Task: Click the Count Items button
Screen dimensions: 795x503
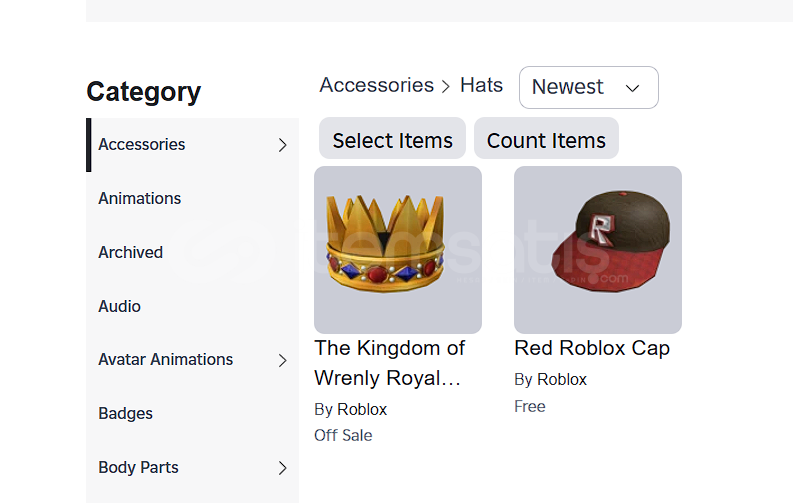Action: (546, 141)
